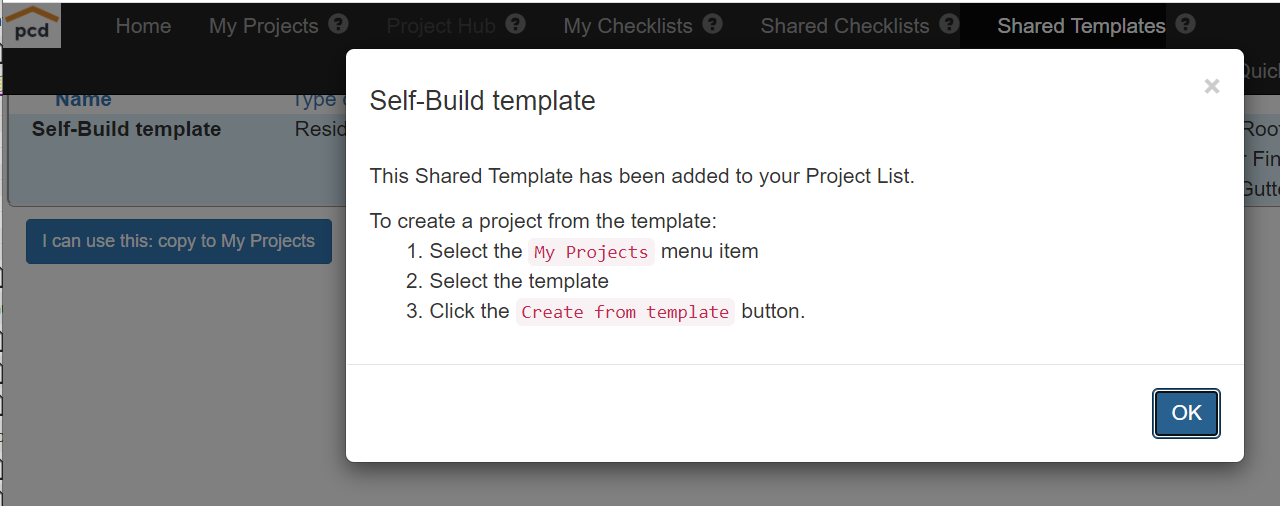Open the My Checklists menu item
Screen dimensions: 1280x506
pos(628,26)
